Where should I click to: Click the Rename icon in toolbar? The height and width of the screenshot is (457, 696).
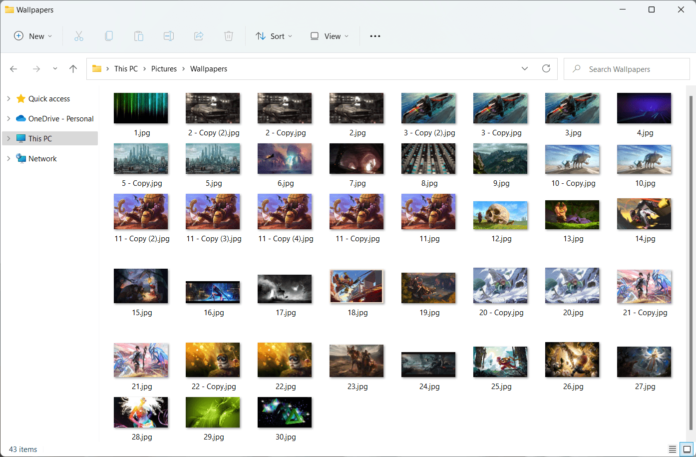169,36
